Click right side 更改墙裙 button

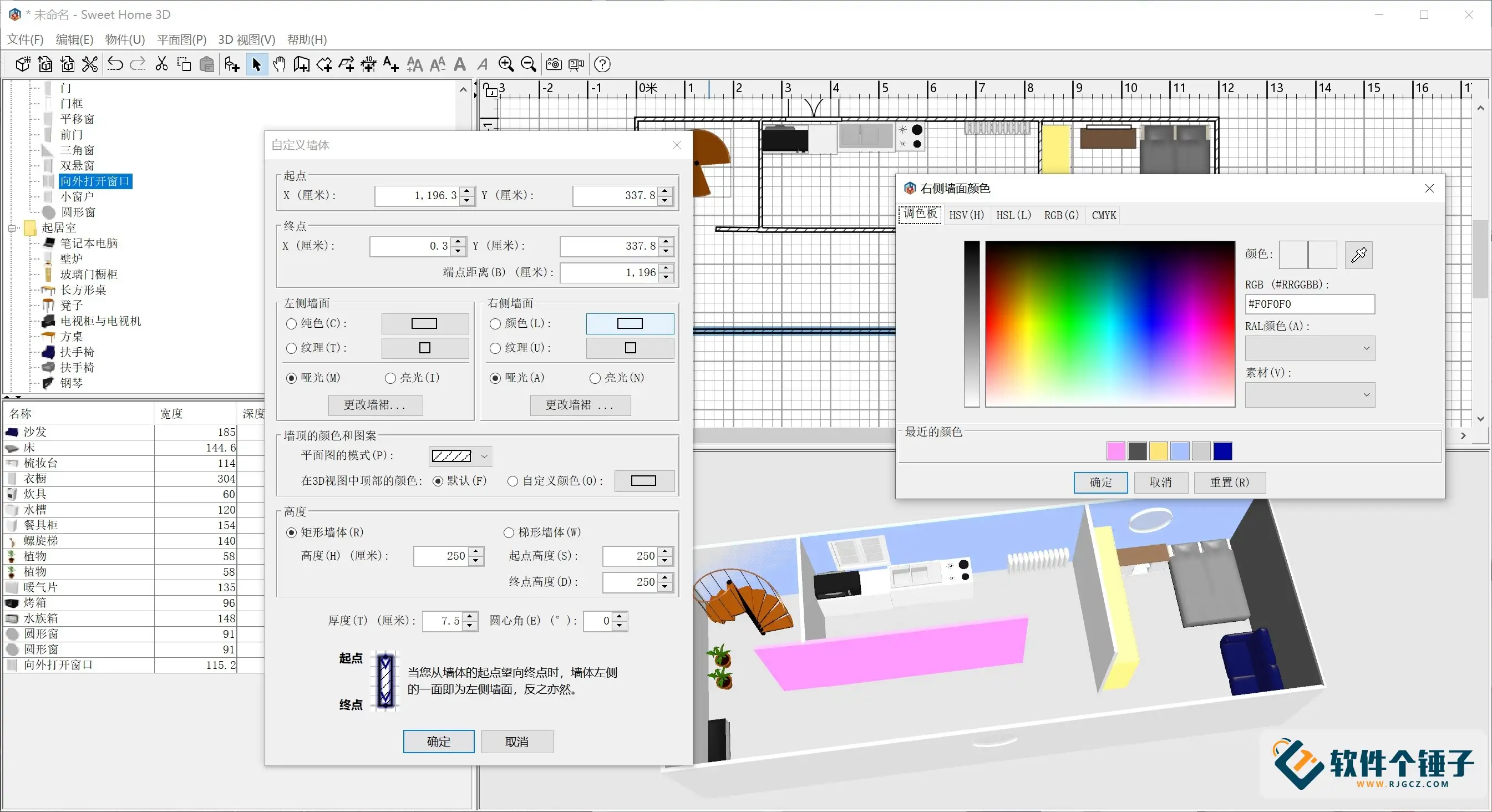(580, 405)
